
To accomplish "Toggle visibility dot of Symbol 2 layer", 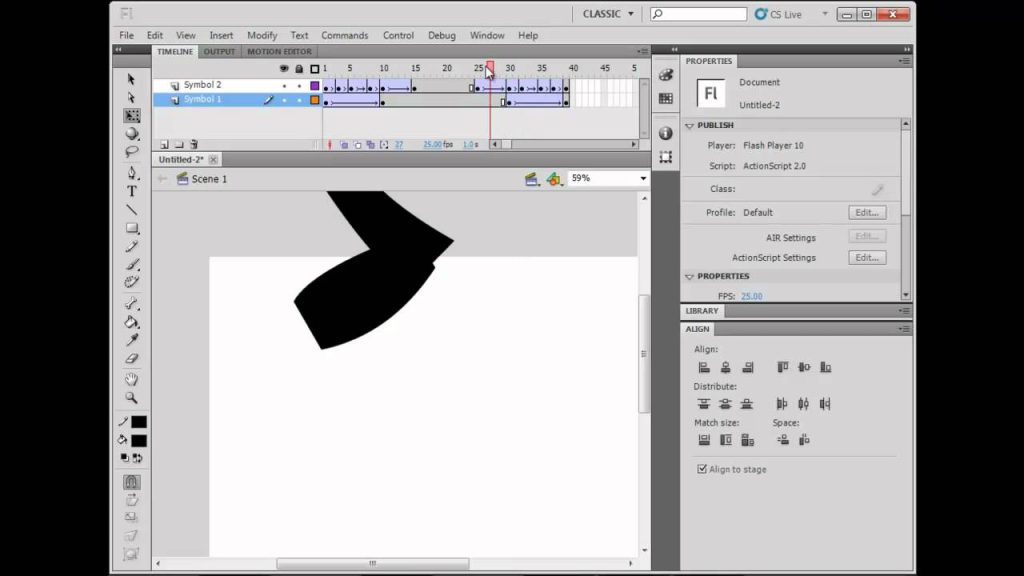I will point(284,86).
